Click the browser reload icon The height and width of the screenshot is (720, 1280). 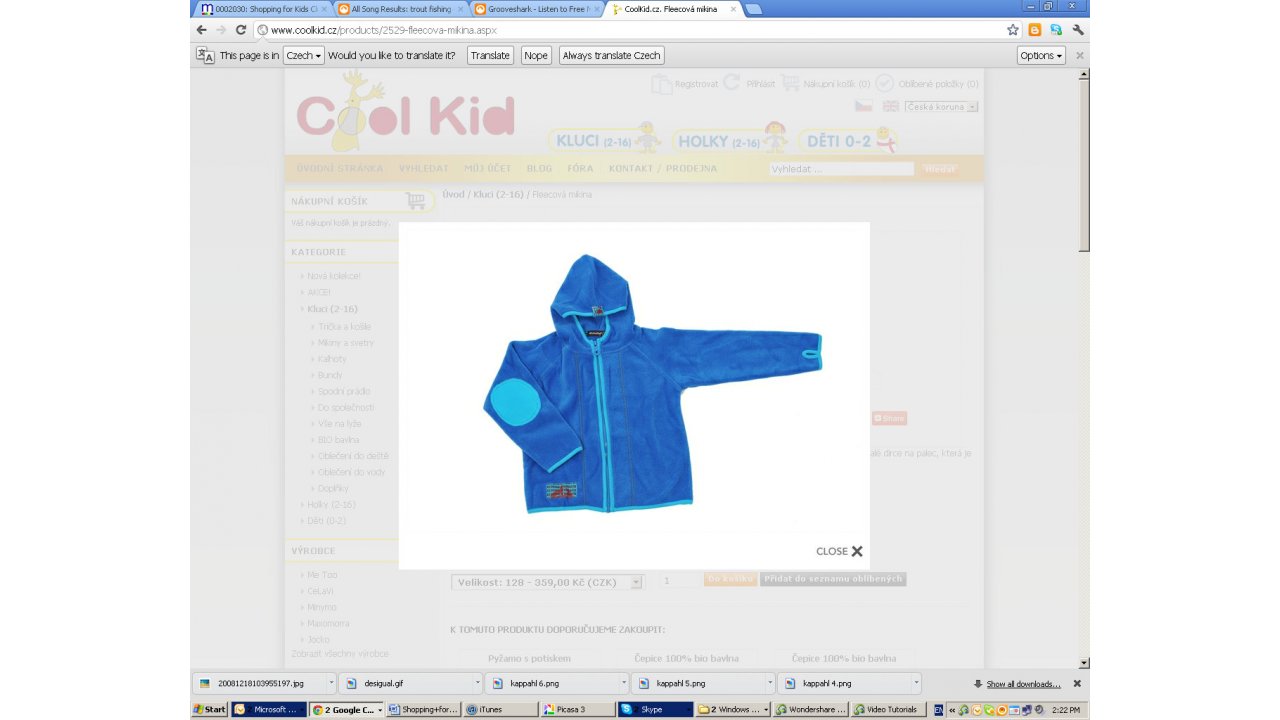241,30
